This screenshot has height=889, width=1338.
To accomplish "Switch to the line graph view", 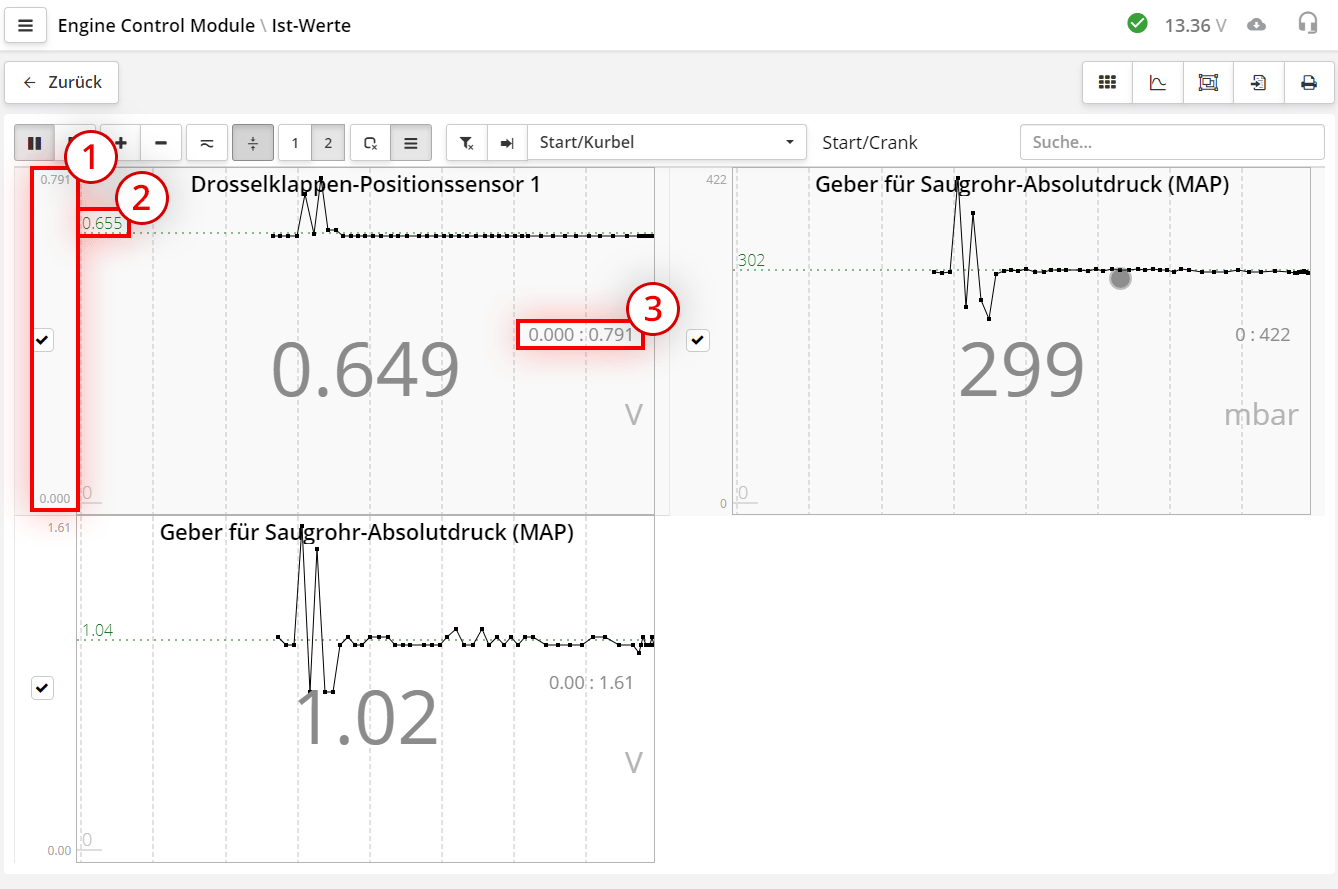I will 1158,83.
